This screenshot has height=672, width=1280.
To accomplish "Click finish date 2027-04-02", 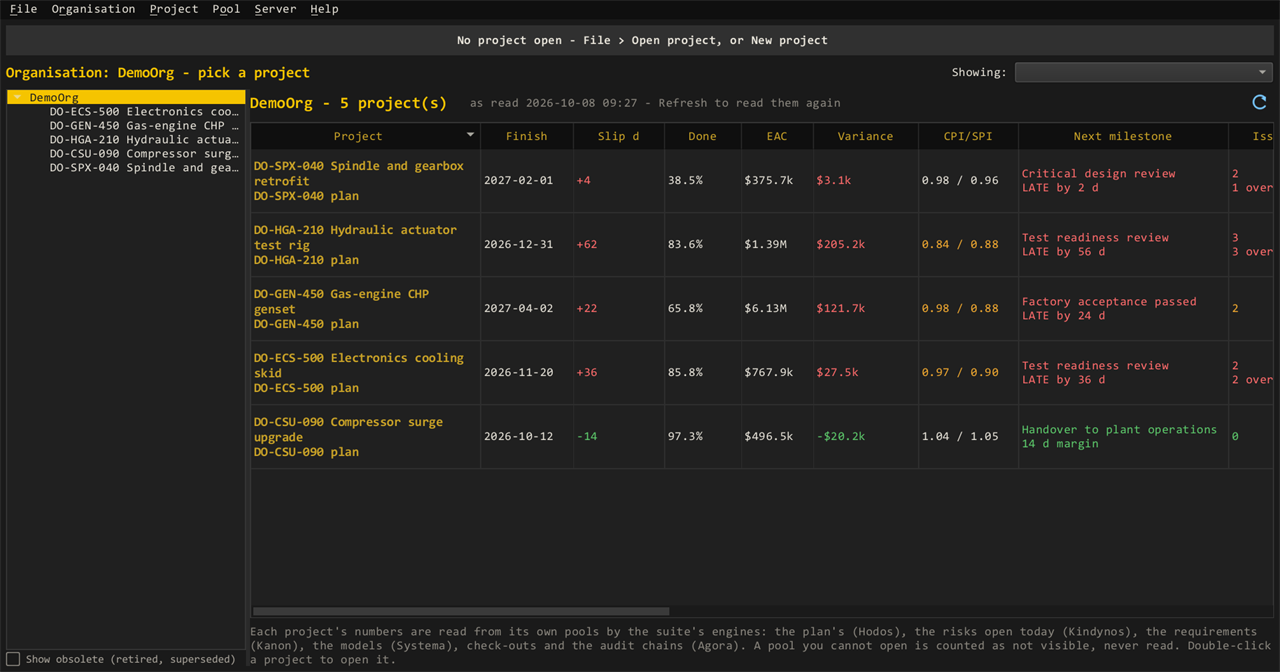I will 518,309.
